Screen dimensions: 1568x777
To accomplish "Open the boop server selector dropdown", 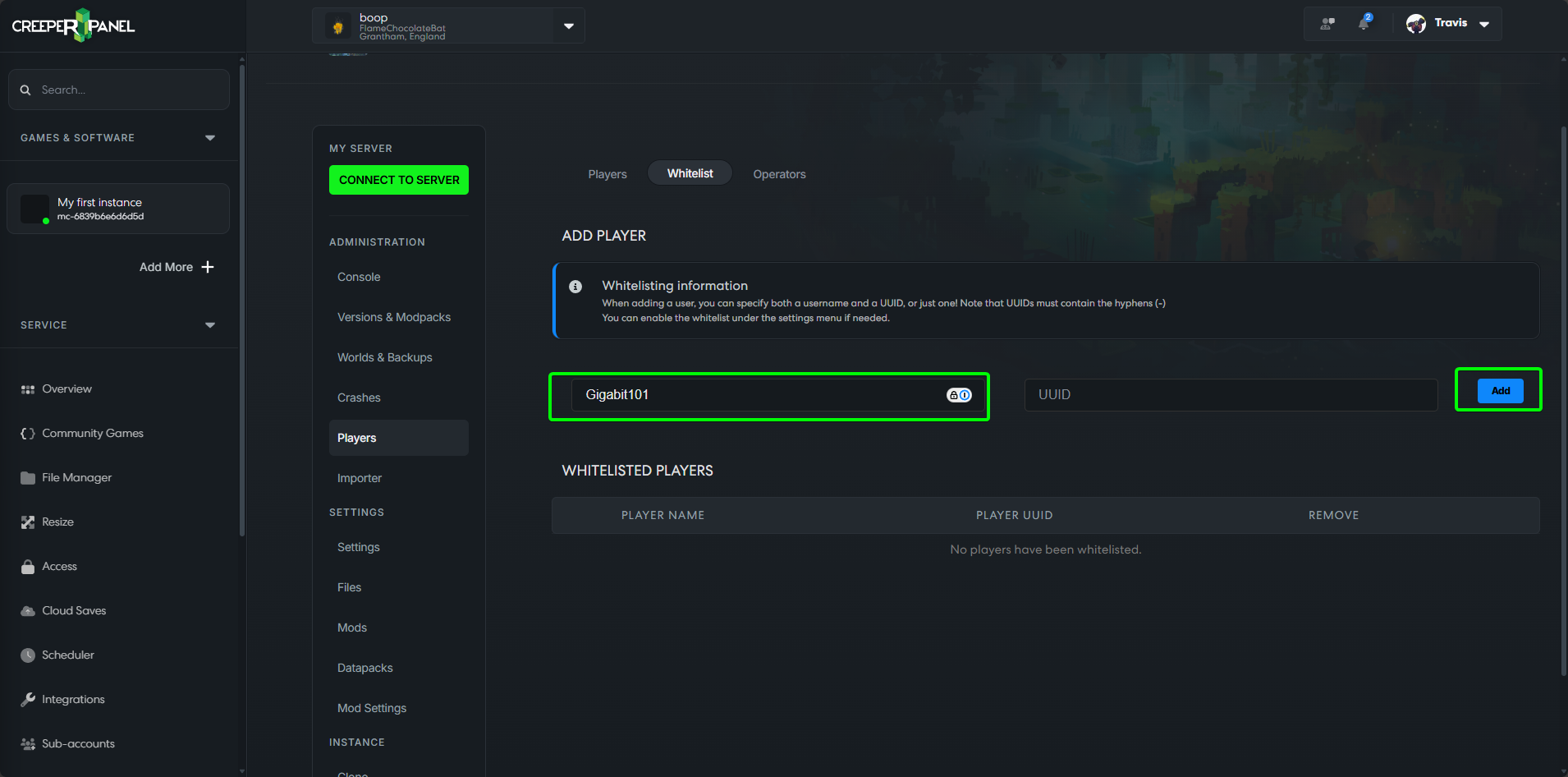I will click(x=567, y=25).
